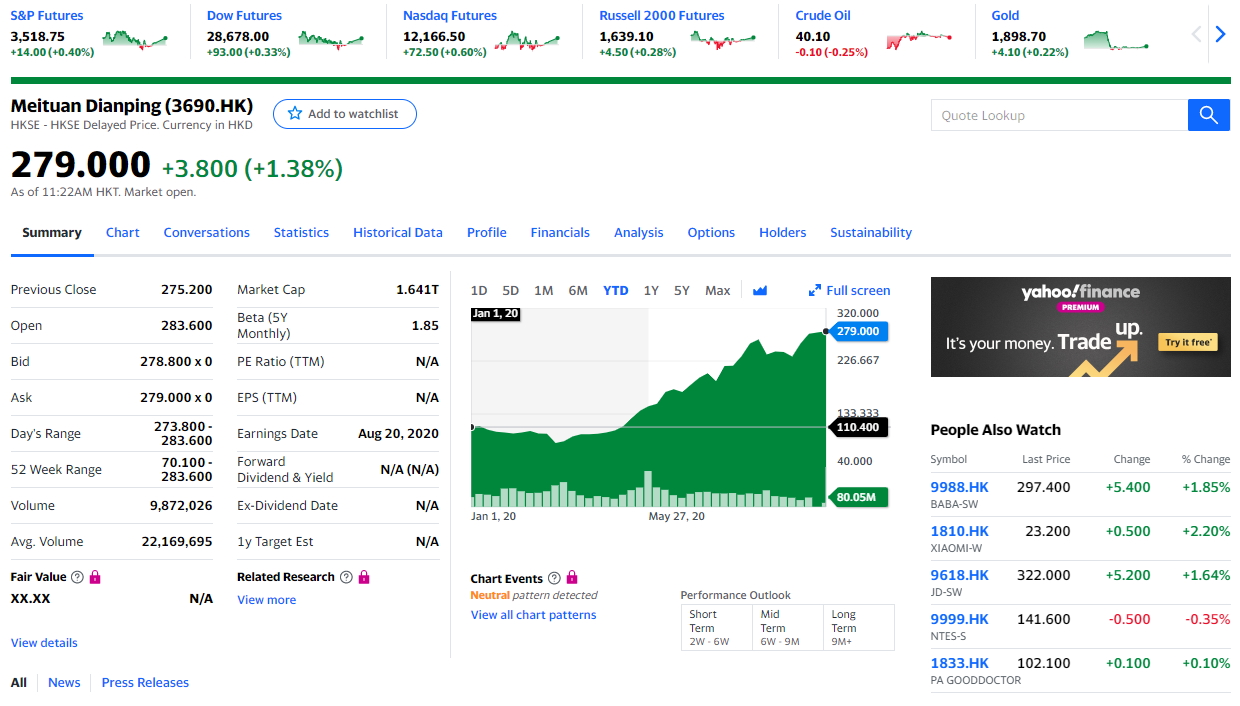Image resolution: width=1240 pixels, height=706 pixels.
Task: Open the 9988.HK Alibaba quote link
Action: click(959, 487)
